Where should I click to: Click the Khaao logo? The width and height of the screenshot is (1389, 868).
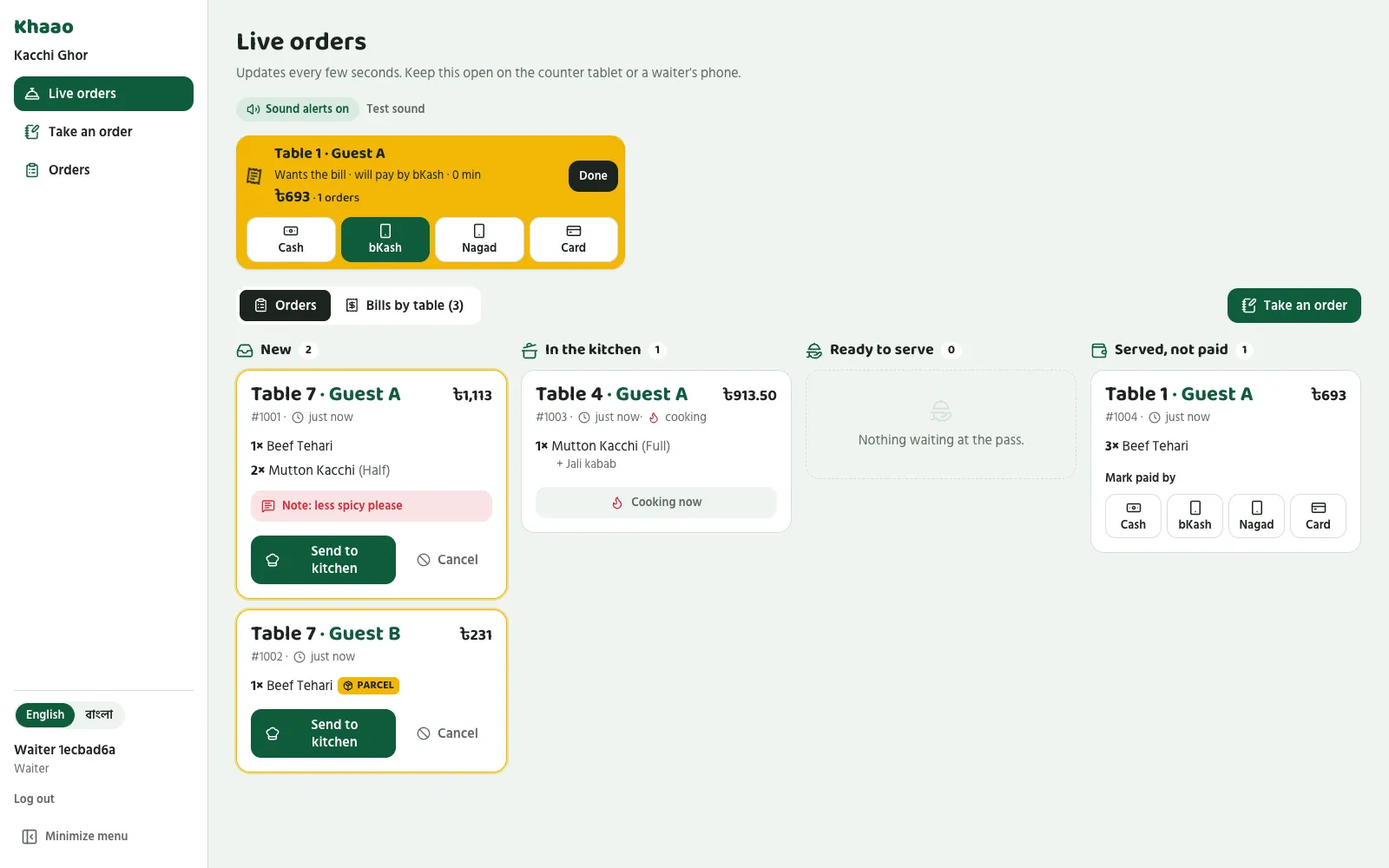[43, 27]
